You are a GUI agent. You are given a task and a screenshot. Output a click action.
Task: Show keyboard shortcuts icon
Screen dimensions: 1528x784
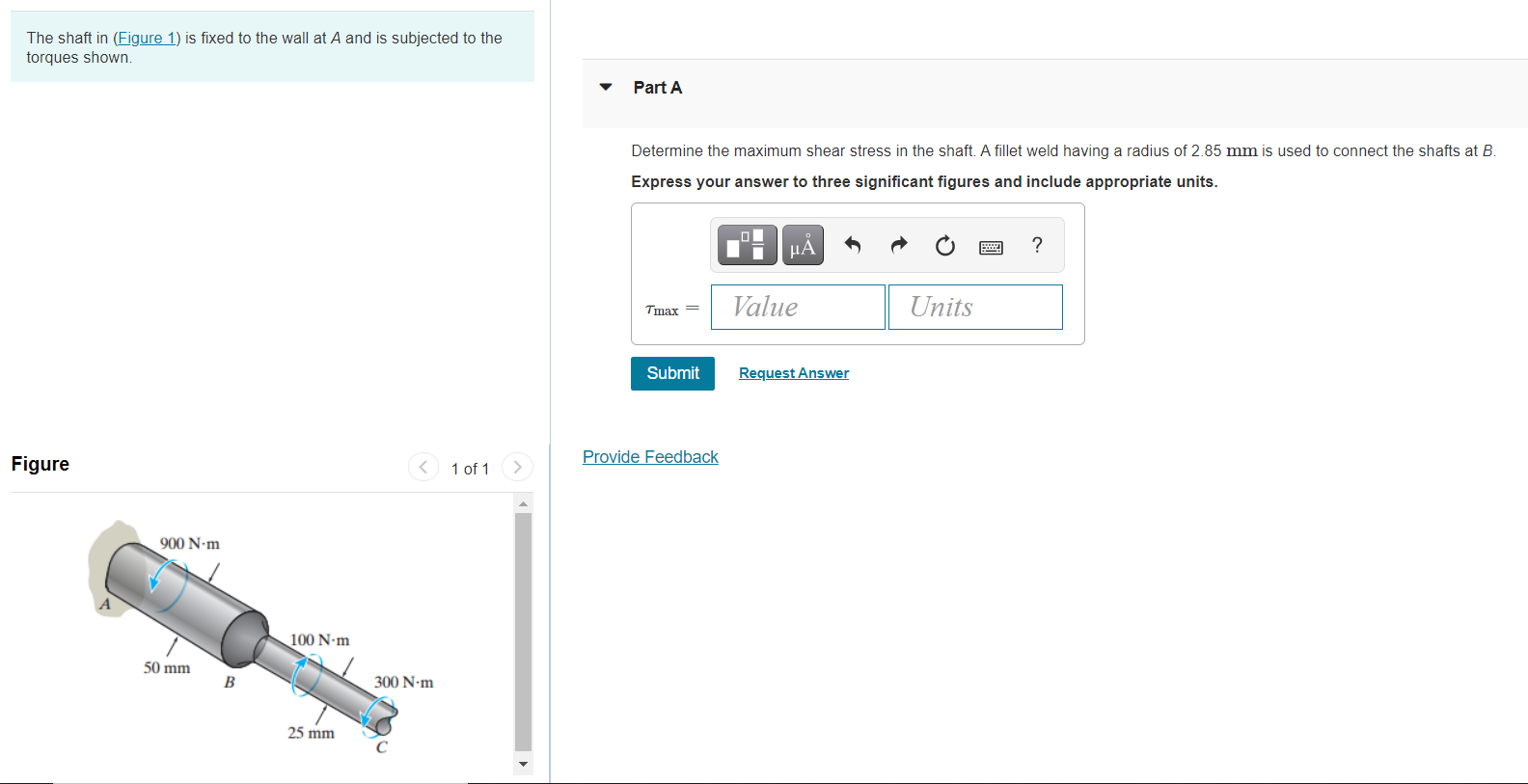[991, 247]
